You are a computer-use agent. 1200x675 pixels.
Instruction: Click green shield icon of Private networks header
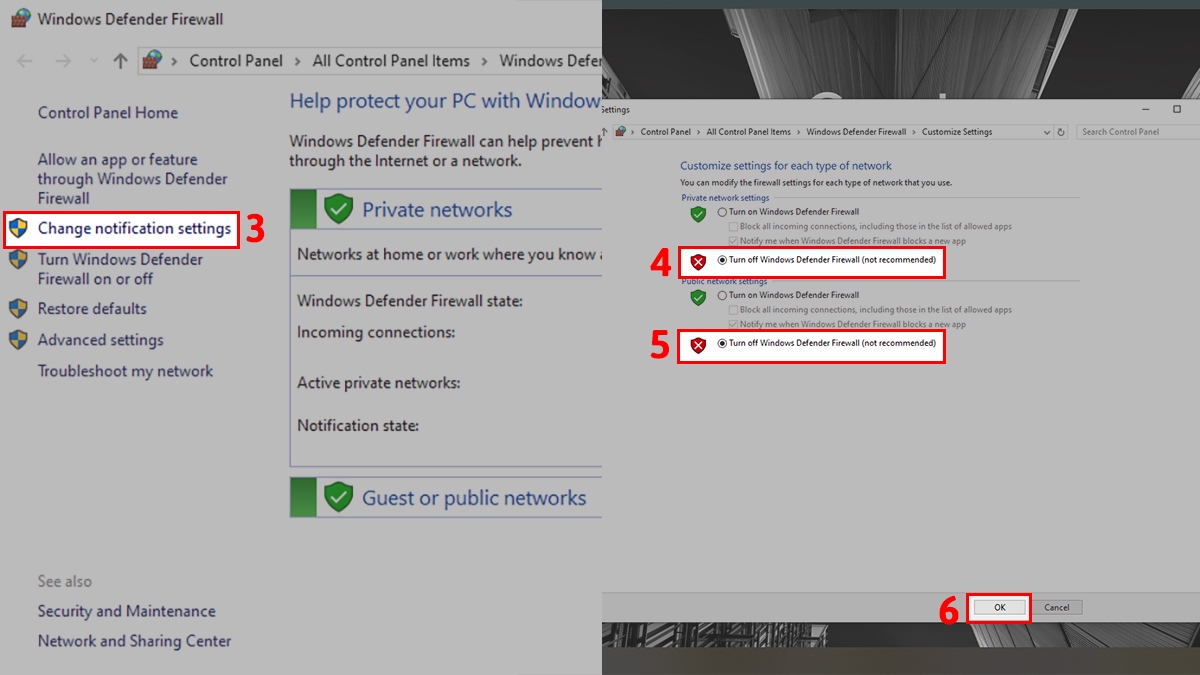click(x=339, y=209)
